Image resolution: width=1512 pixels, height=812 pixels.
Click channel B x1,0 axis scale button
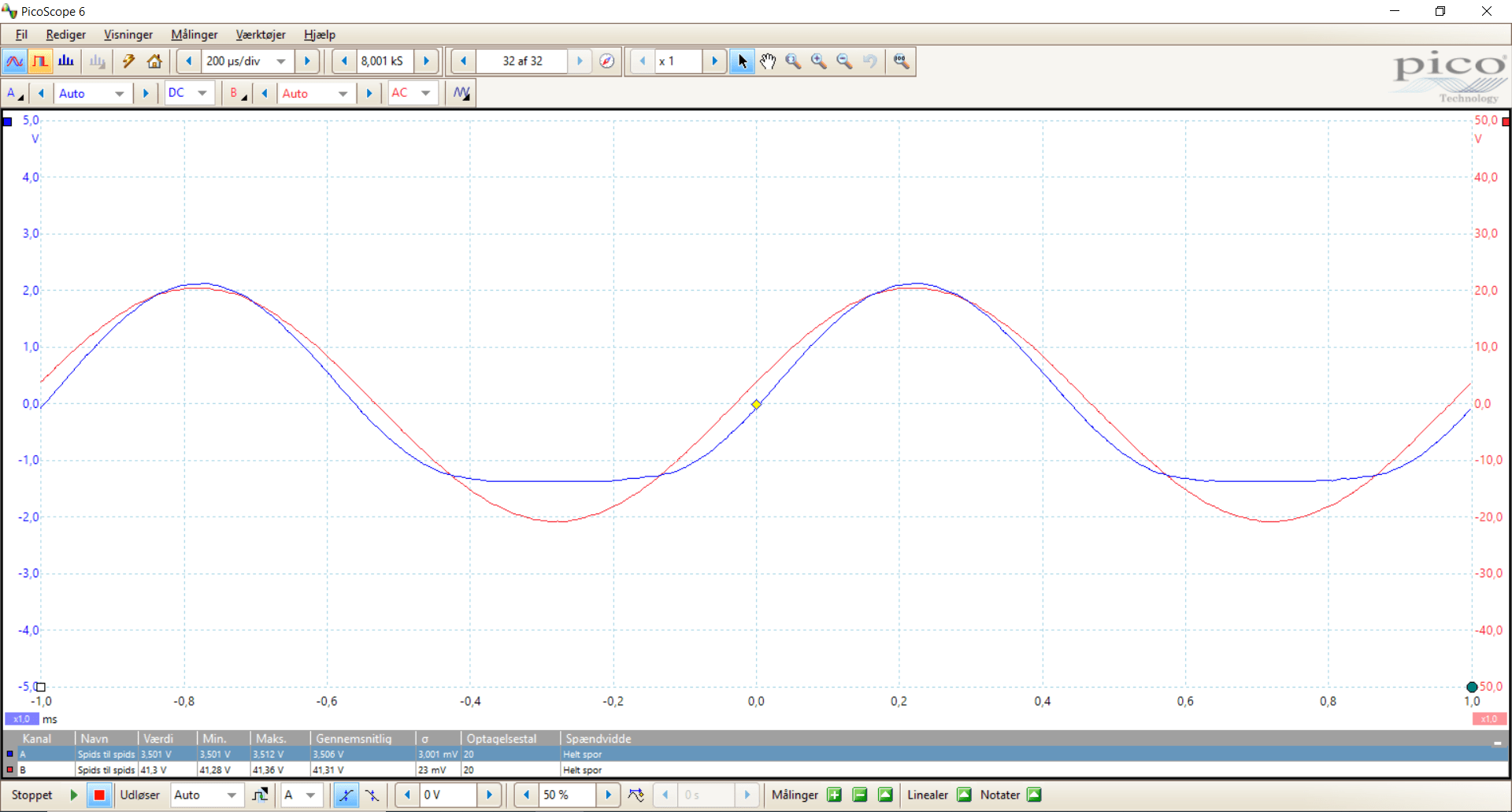point(1489,719)
